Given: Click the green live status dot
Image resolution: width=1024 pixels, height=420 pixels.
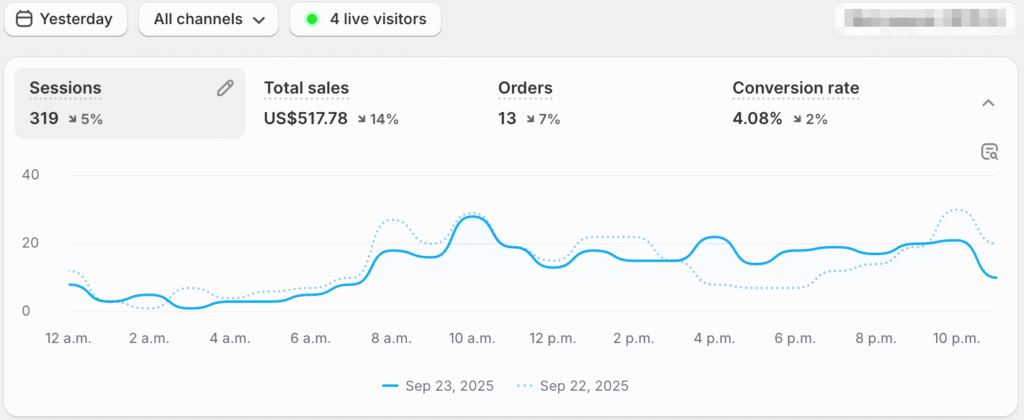Looking at the screenshot, I should [312, 19].
